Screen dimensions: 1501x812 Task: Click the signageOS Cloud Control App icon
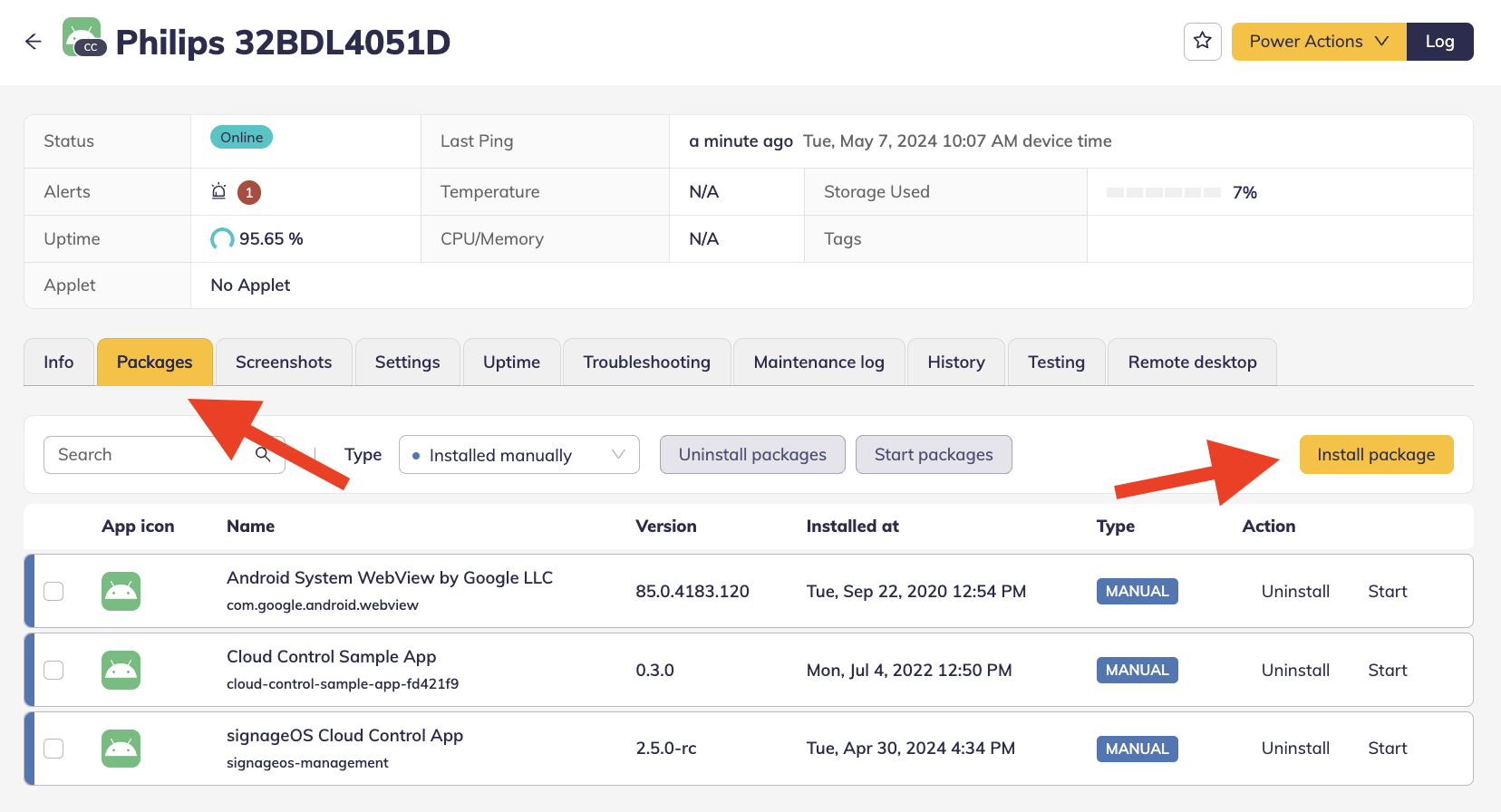pos(121,749)
